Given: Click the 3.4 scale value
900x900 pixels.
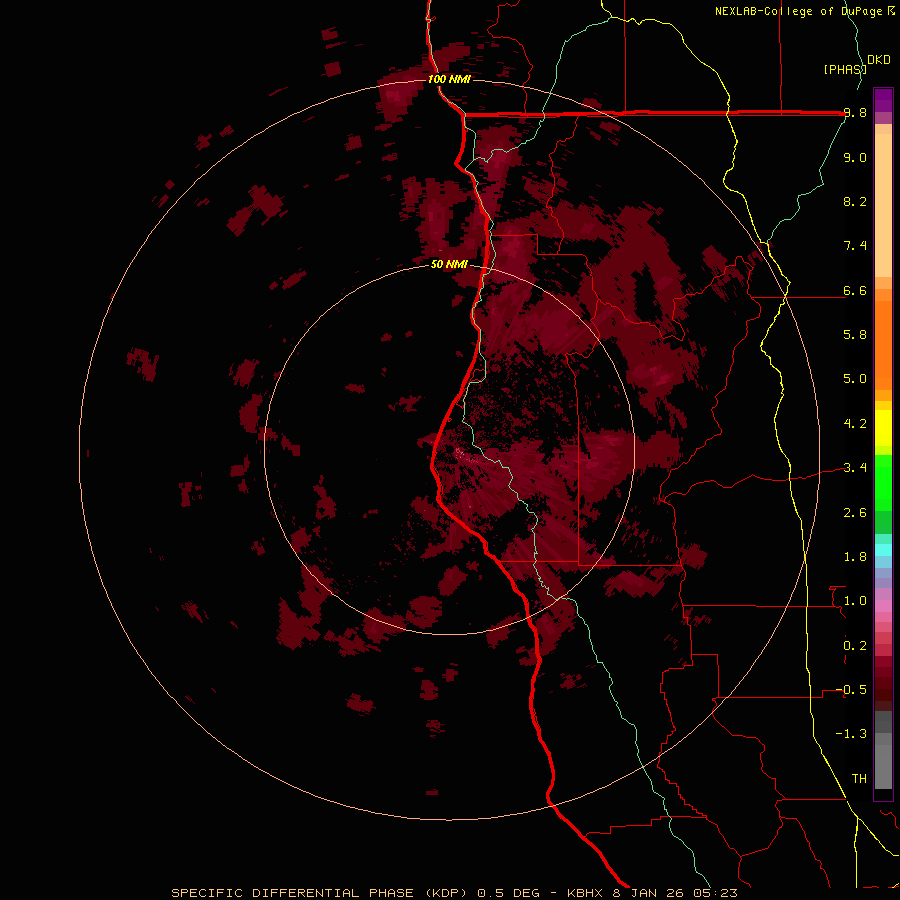Looking at the screenshot, I should click(855, 468).
